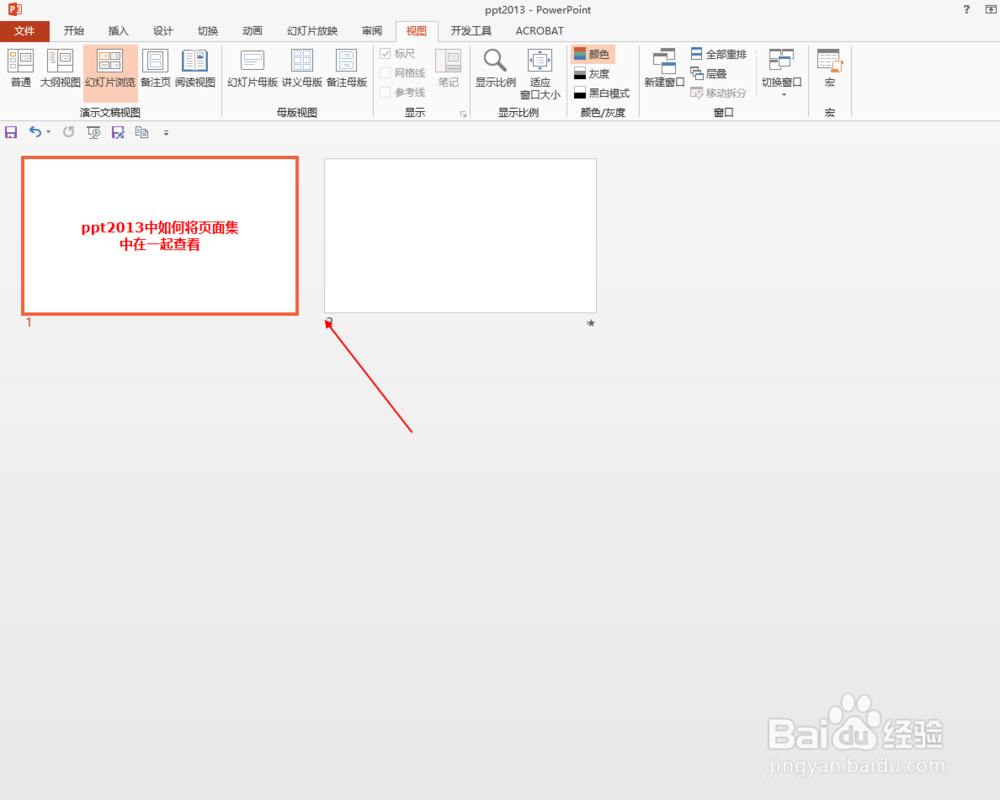Switch to Normal (普通) view

coord(20,69)
